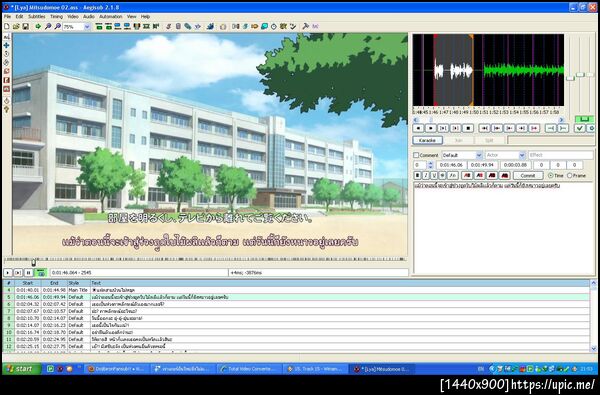
Task: Open the visual typesetting help icon
Action: 7,109
